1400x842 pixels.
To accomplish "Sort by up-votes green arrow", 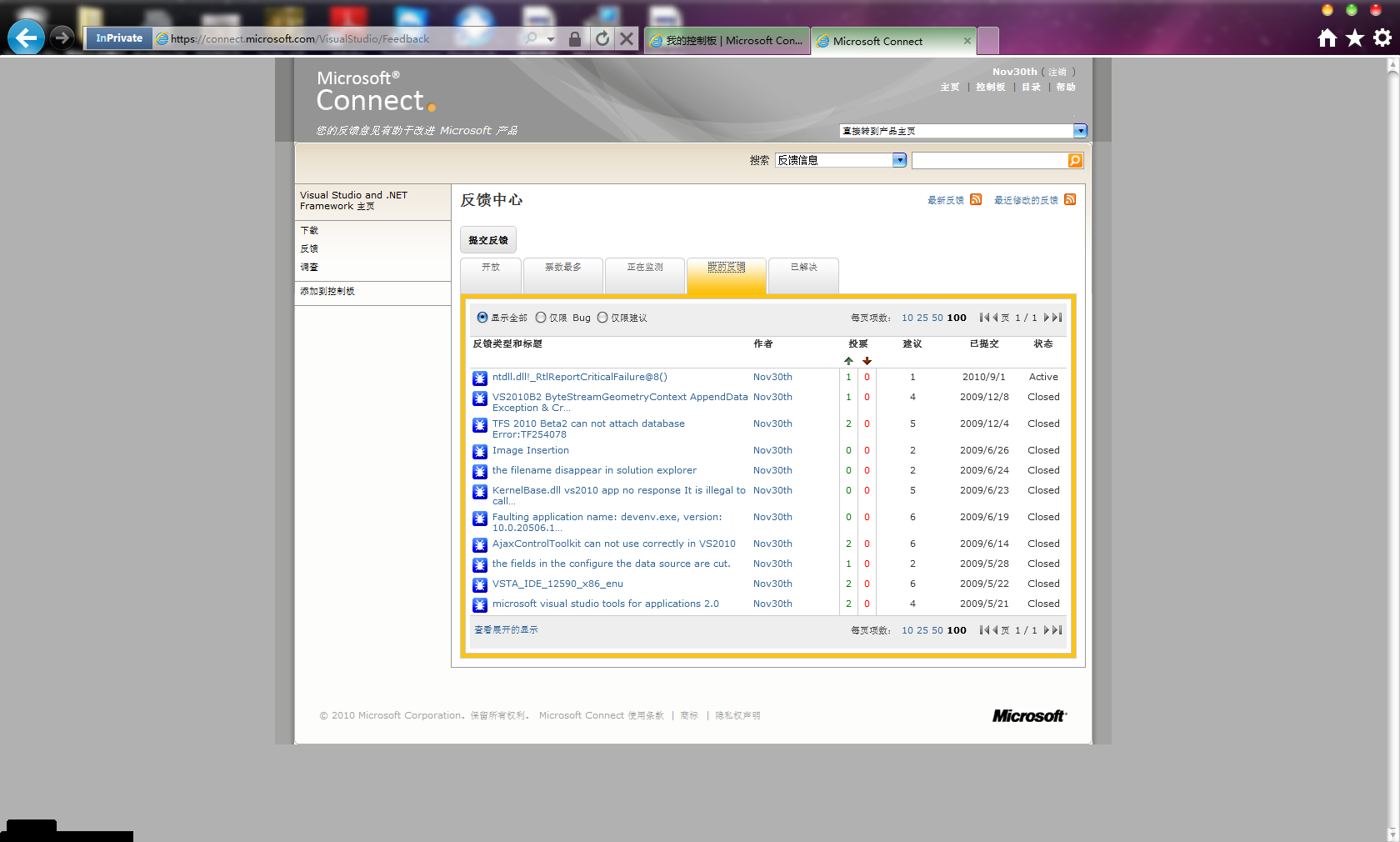I will coord(848,361).
